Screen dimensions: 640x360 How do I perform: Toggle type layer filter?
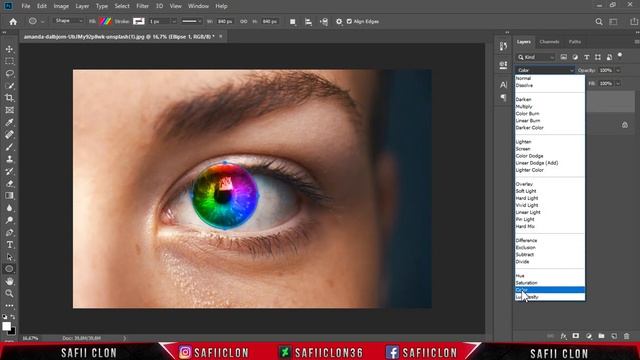[x=587, y=57]
